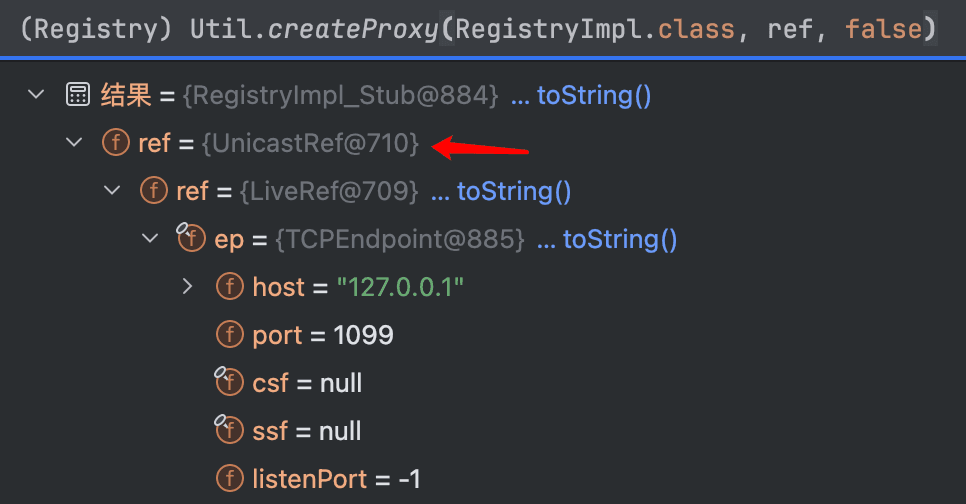Click the csf field icon
Screen dimensions: 966x504
tap(229, 382)
